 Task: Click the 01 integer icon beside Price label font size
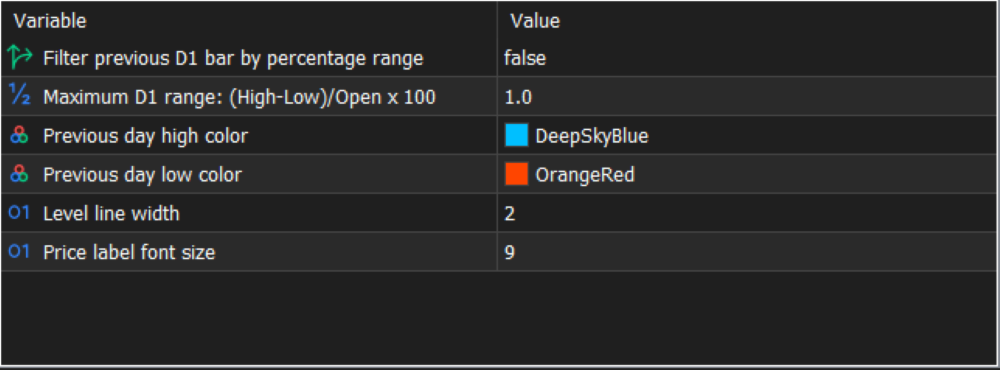point(19,252)
